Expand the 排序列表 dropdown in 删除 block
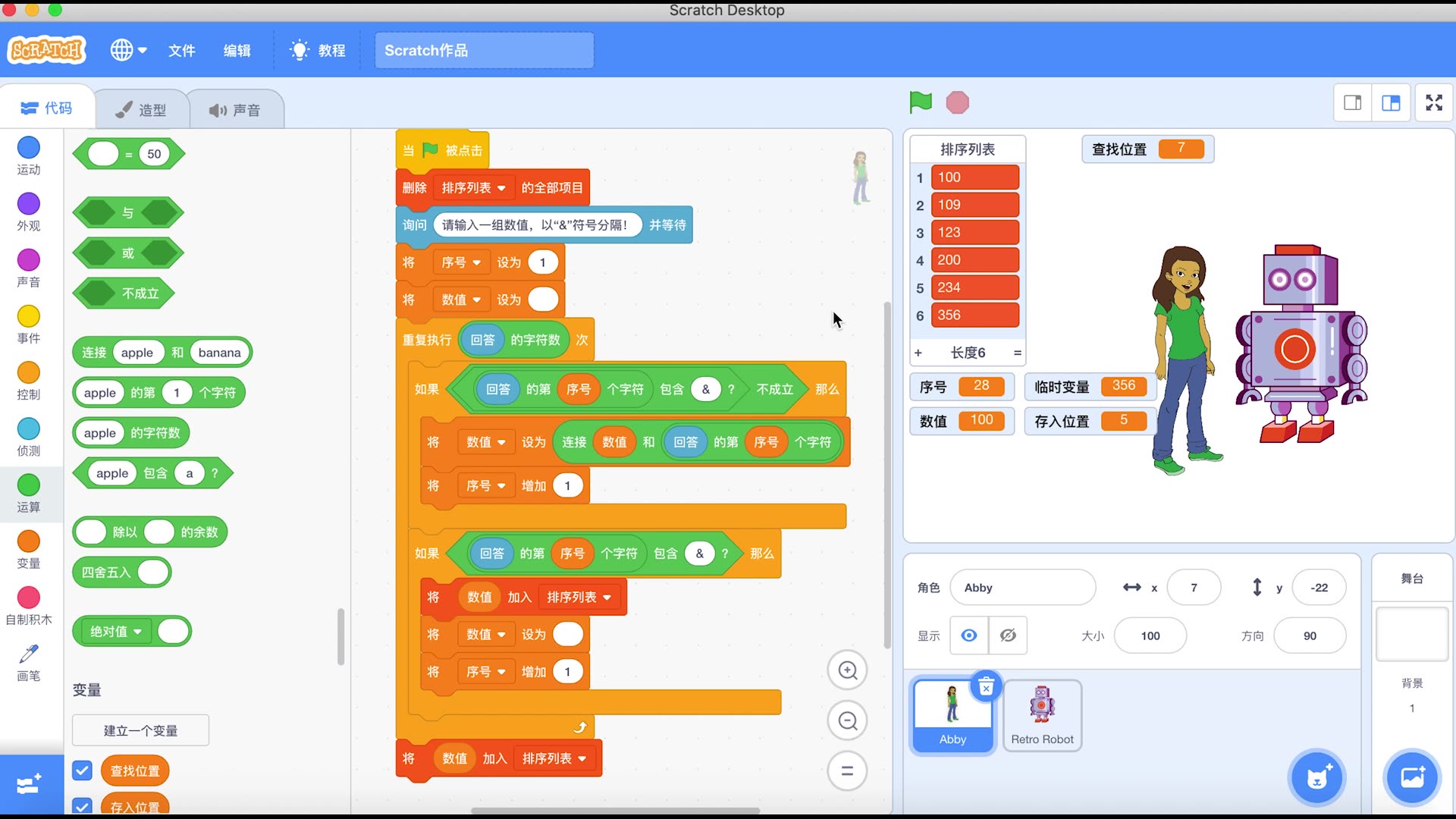The height and width of the screenshot is (819, 1456). (473, 187)
